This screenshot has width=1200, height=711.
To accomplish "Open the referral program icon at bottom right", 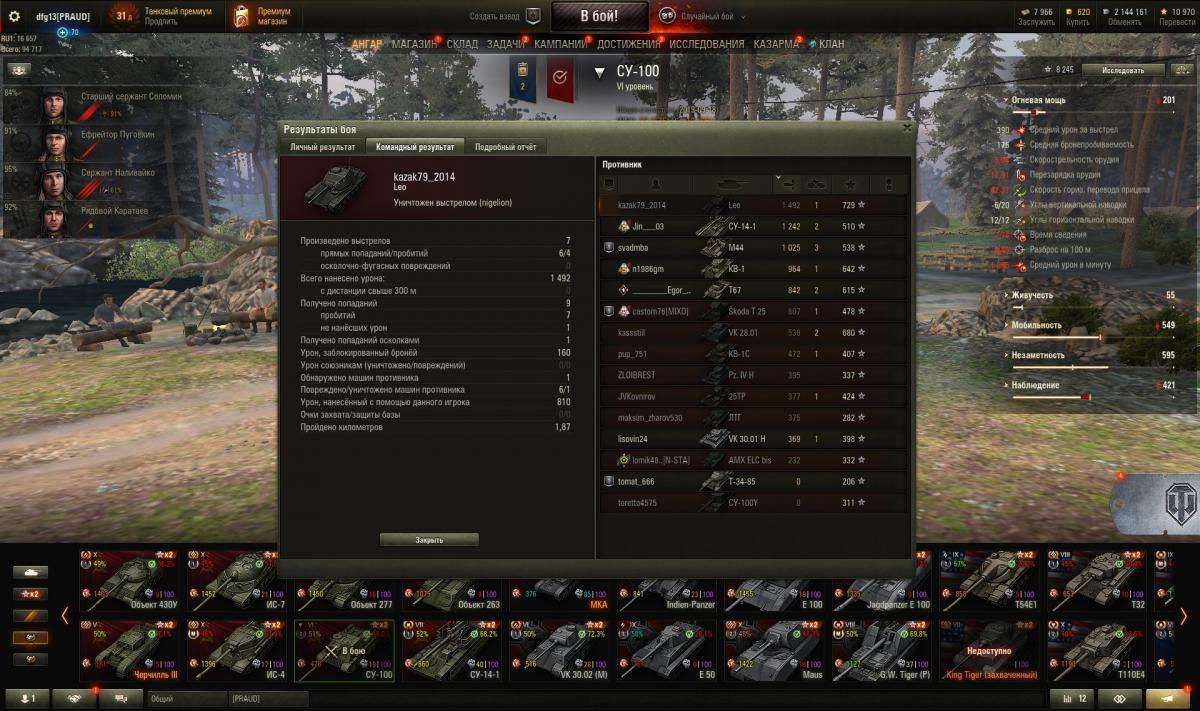I will coord(1168,698).
